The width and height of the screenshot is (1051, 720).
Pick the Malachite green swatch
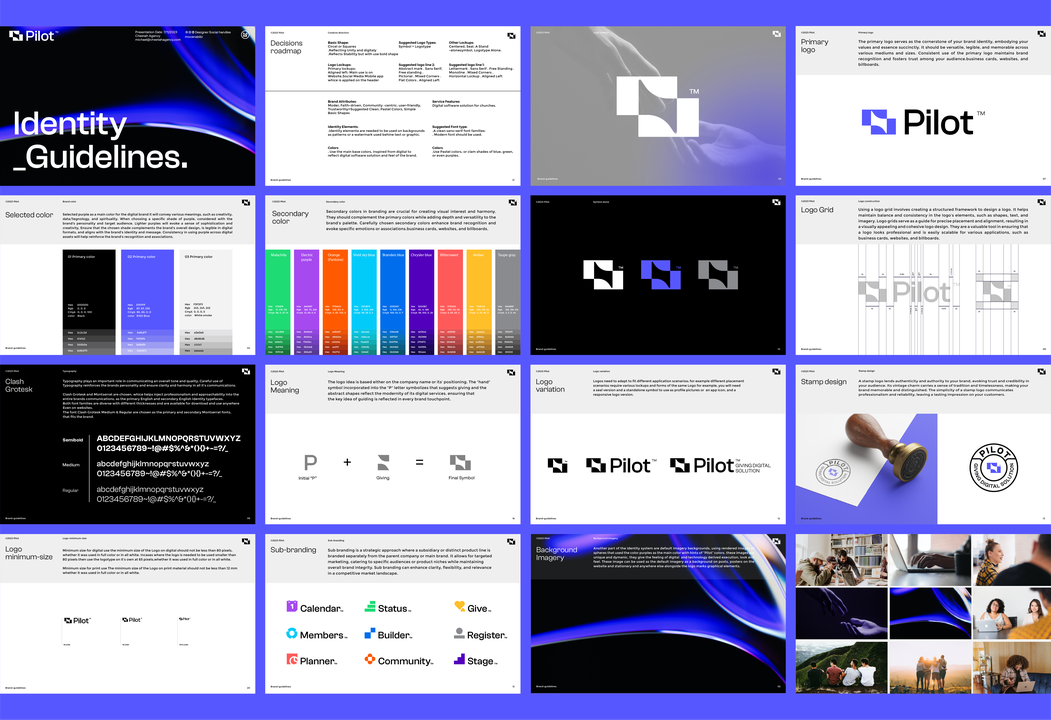click(278, 302)
